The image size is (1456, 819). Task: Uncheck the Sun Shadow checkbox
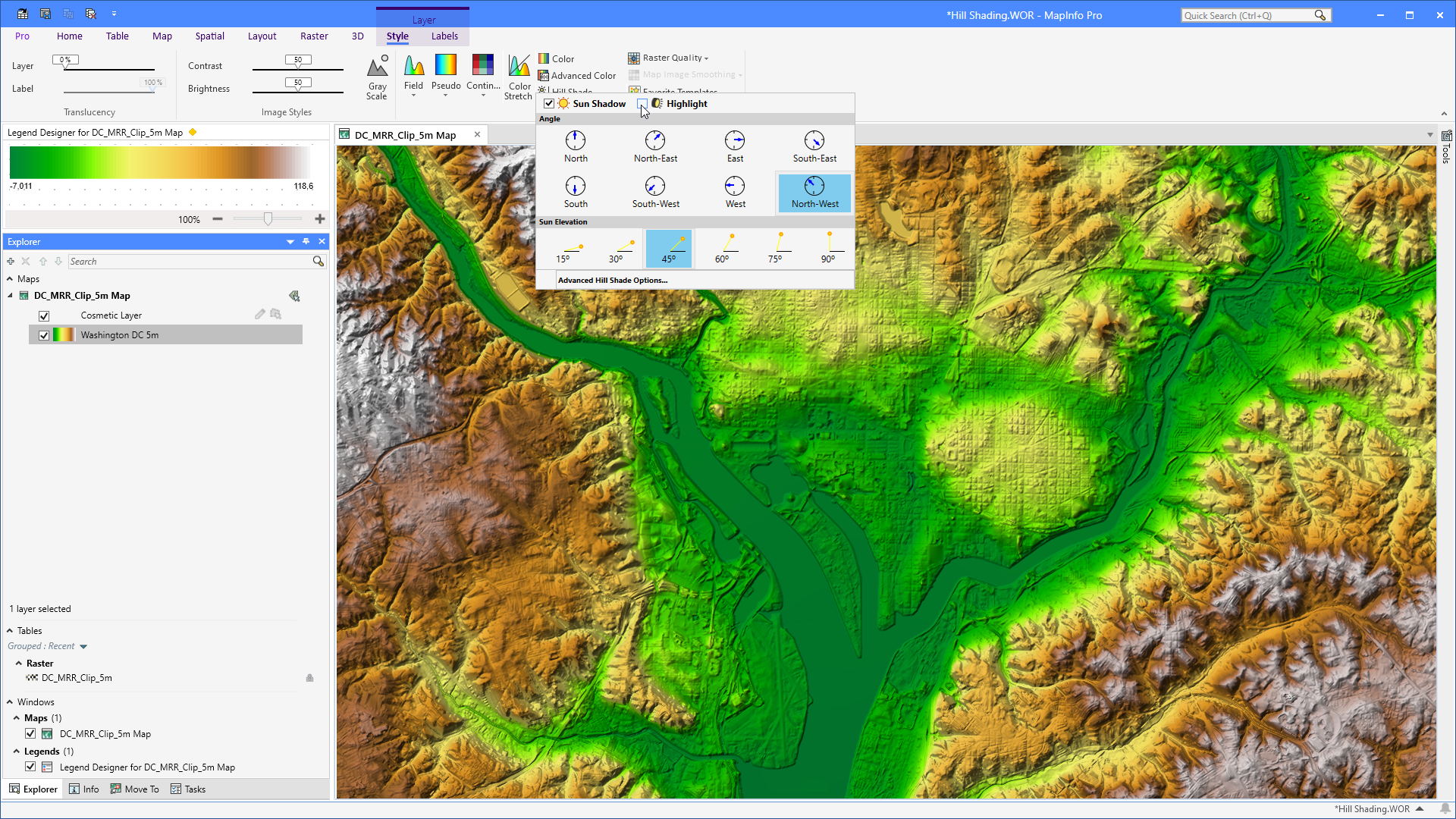coord(549,104)
